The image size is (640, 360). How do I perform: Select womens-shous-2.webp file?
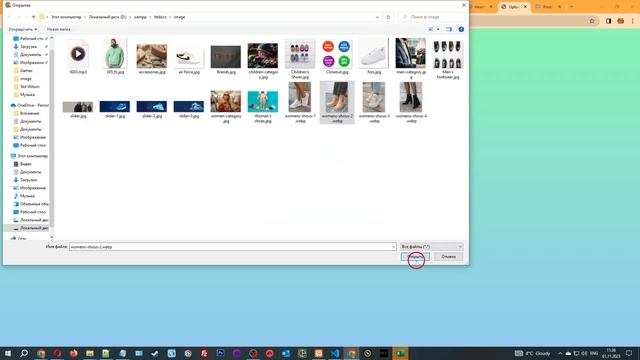pos(337,102)
